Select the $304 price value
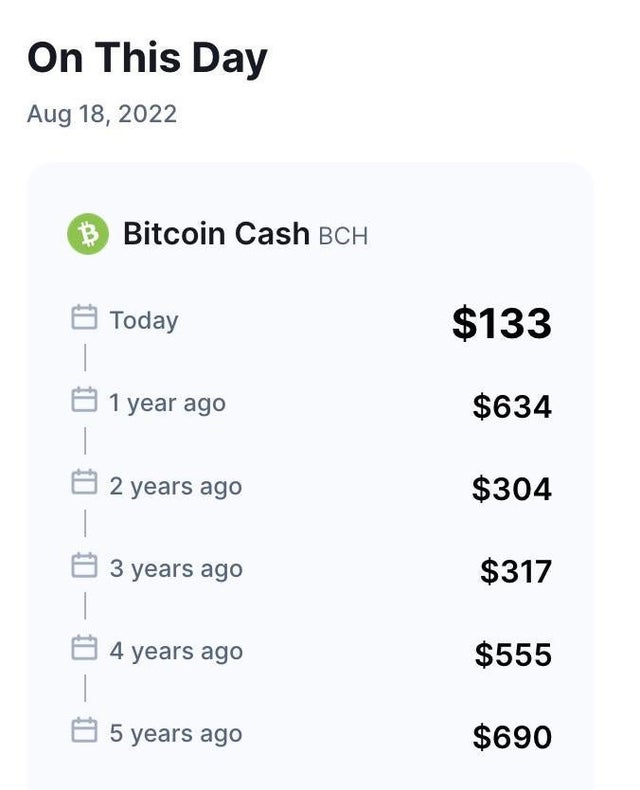Screen dimensions: 640x790 coord(512,489)
